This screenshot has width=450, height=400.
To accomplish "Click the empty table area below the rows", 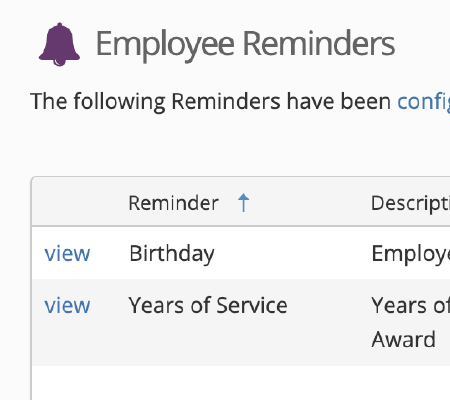I will (x=241, y=383).
